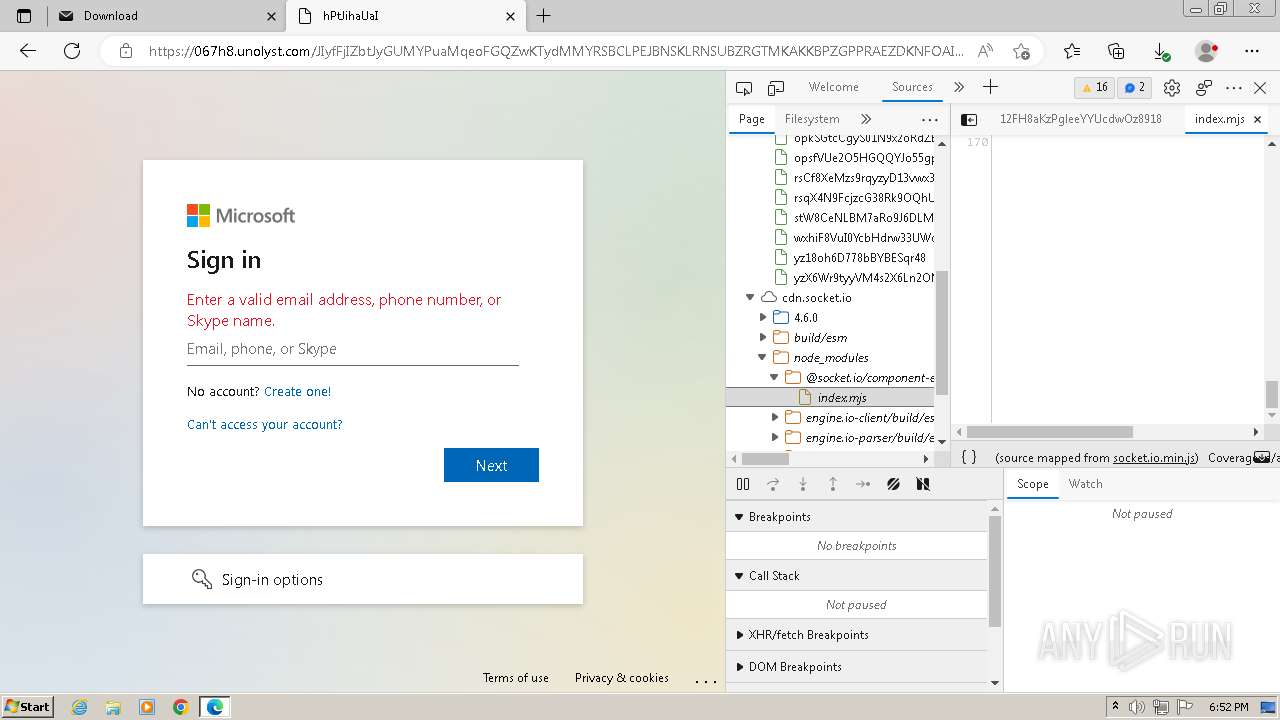The width and height of the screenshot is (1280, 720).
Task: Open the 2 messages issue counter
Action: (x=1135, y=87)
